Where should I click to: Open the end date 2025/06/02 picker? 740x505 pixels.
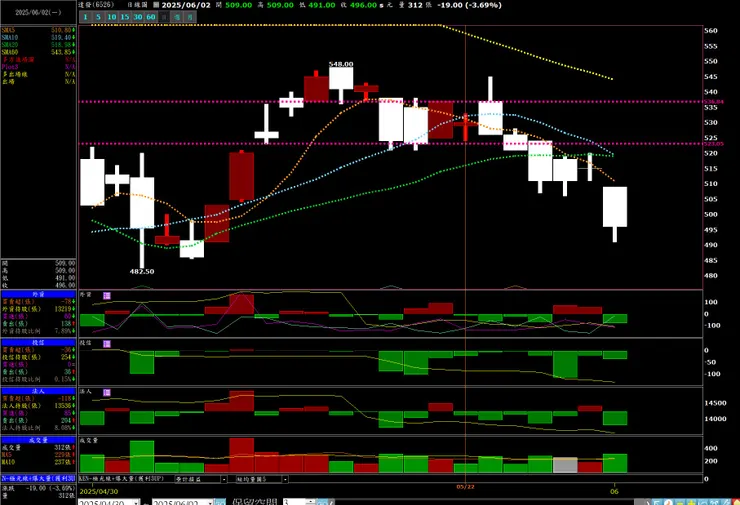tap(183, 503)
